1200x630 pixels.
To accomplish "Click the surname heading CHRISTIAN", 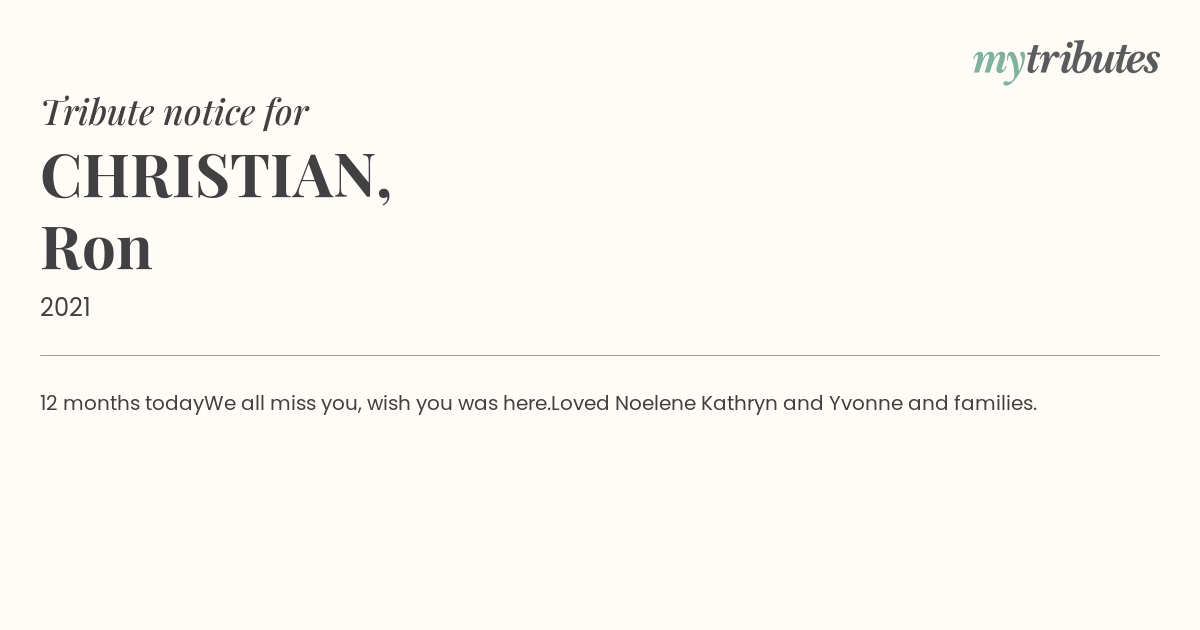I will click(x=208, y=176).
